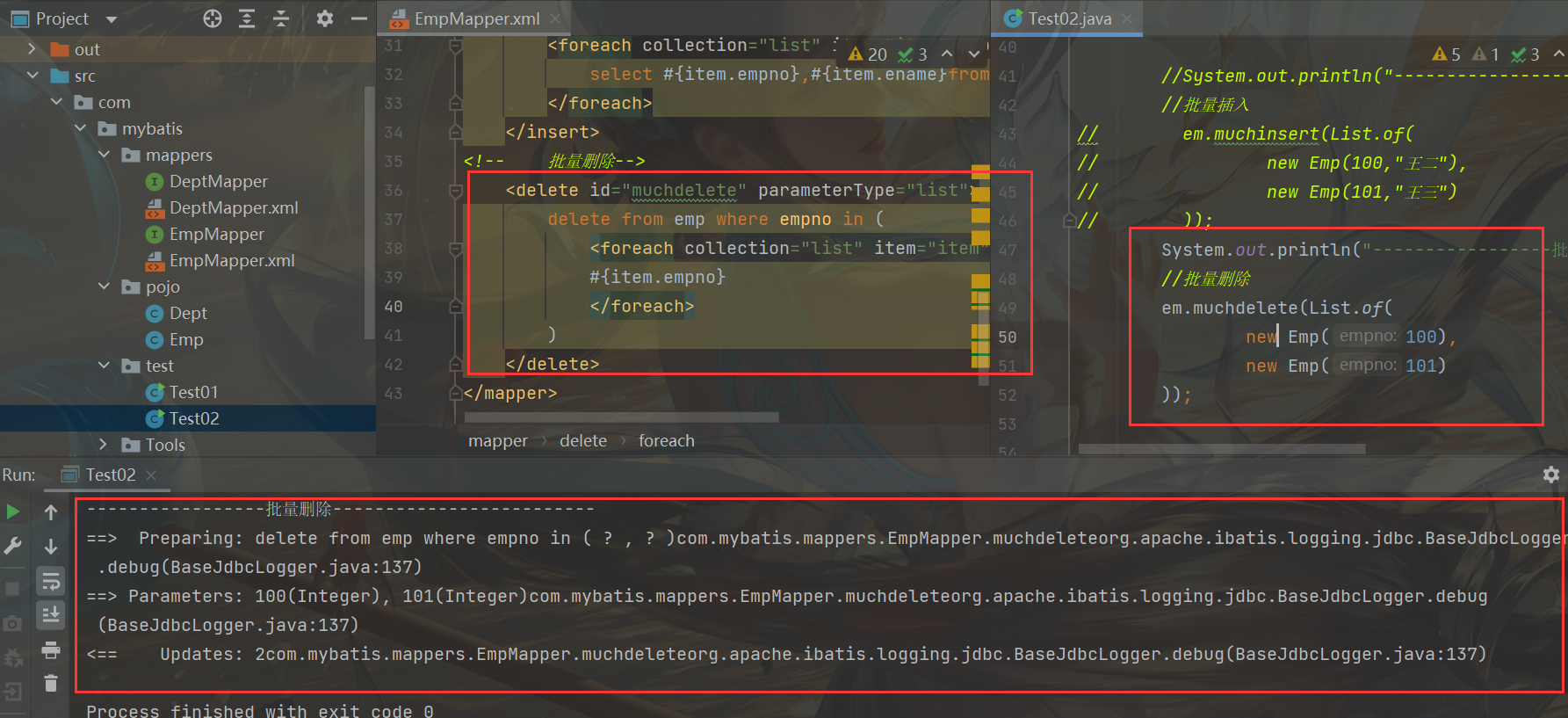Screen dimensions: 1568x718
Task: Collapse the com package
Action: [x=56, y=102]
